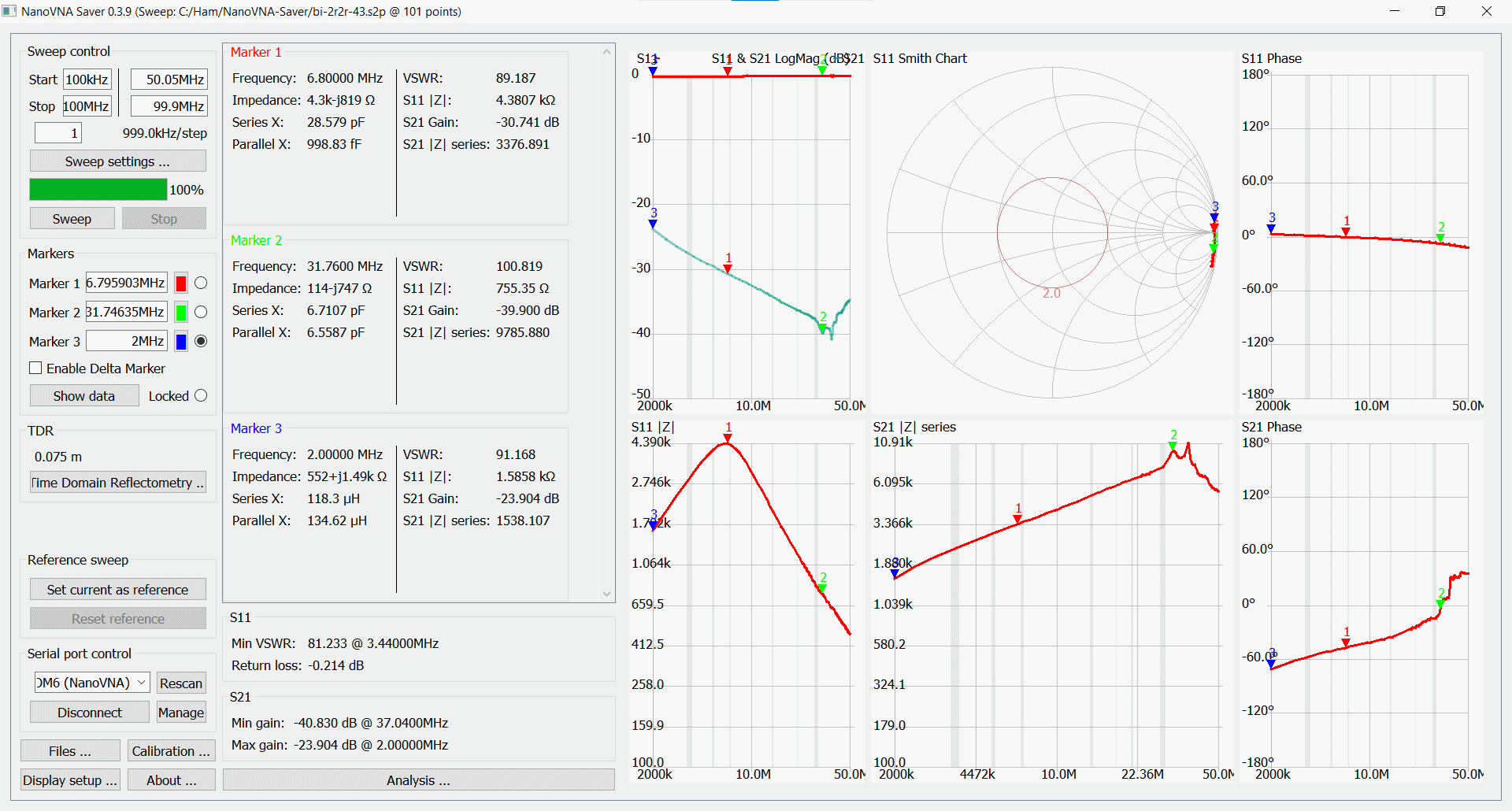This screenshot has width=1512, height=811.
Task: Rescan available serial ports
Action: click(x=180, y=683)
